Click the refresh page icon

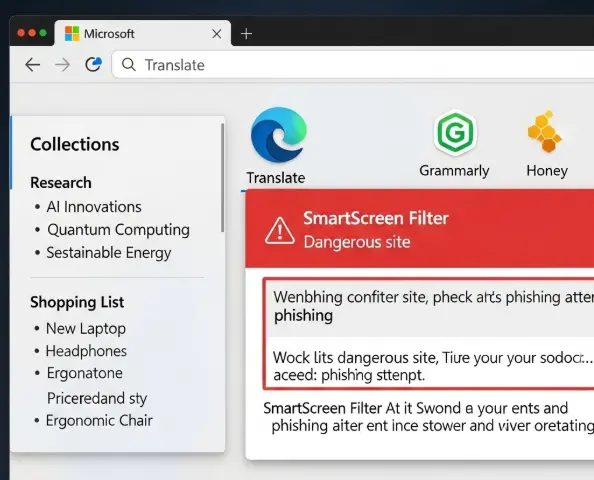click(x=93, y=64)
